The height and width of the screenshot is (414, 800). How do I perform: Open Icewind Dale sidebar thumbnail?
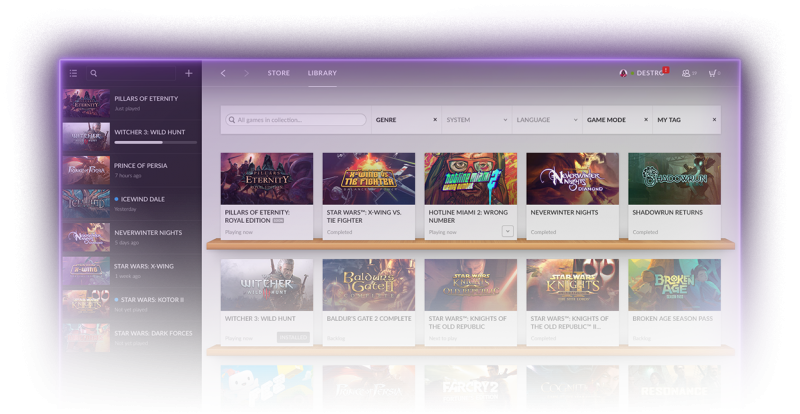tap(86, 204)
